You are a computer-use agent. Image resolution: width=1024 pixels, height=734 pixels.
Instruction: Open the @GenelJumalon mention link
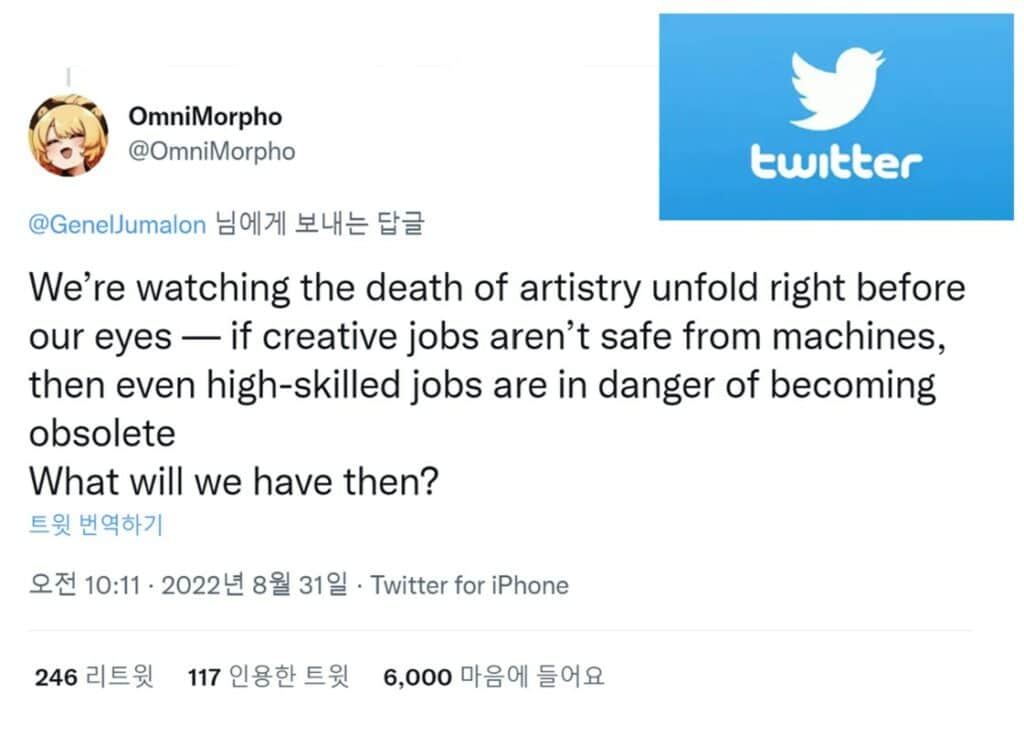[x=118, y=224]
